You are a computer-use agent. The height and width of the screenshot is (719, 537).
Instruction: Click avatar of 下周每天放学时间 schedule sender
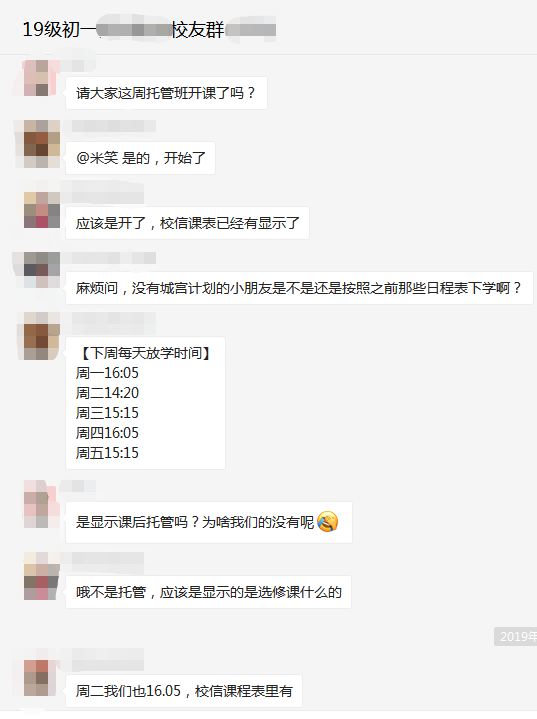pos(42,336)
